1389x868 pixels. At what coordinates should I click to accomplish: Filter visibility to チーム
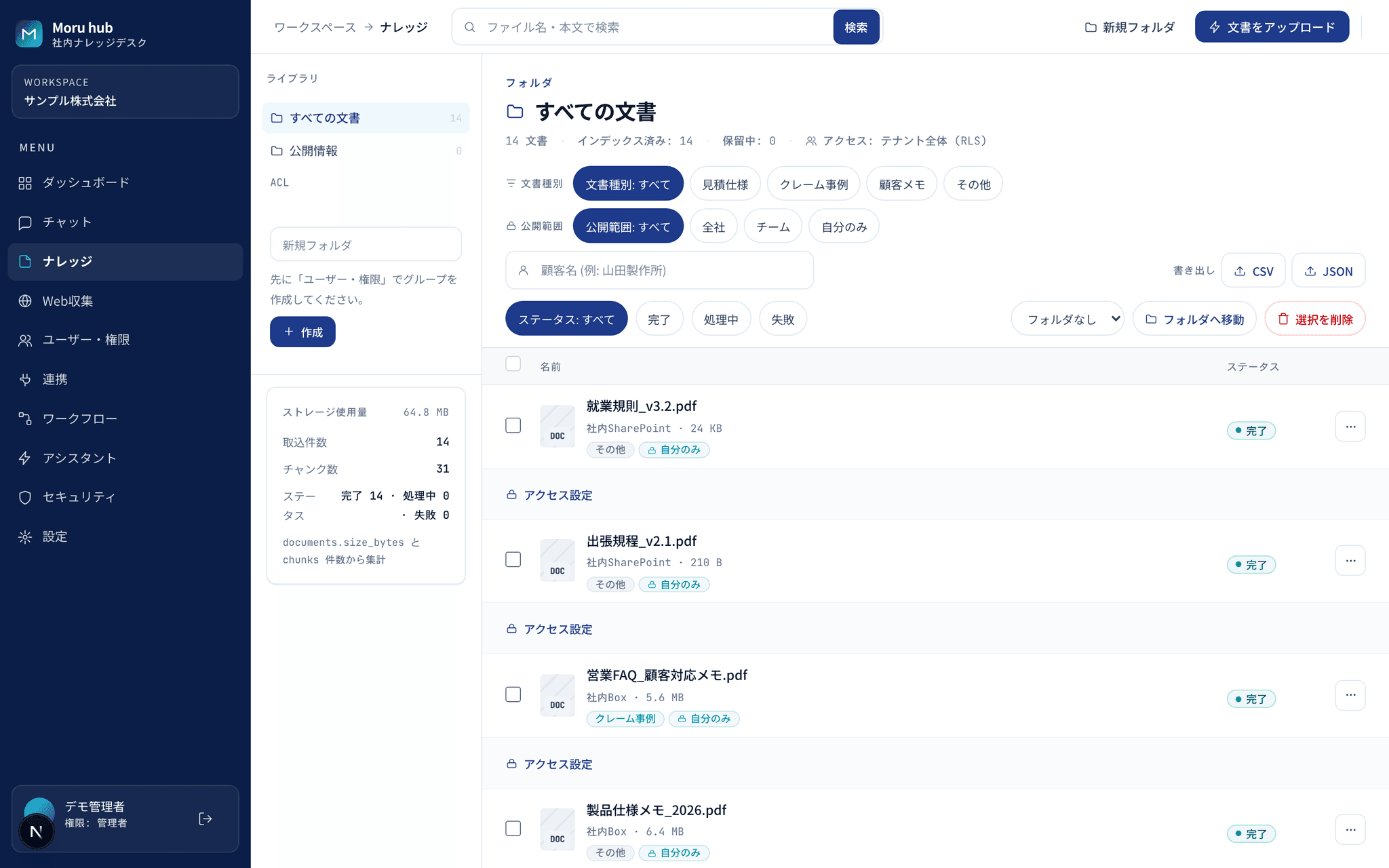click(x=773, y=226)
